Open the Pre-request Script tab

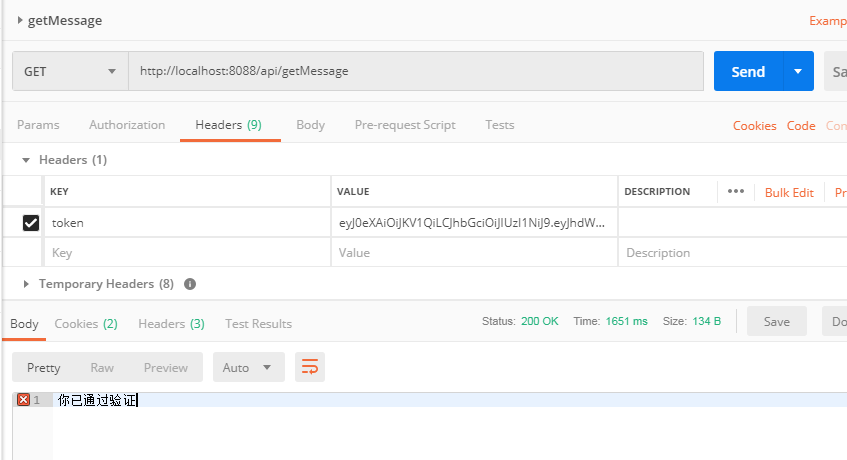click(405, 125)
